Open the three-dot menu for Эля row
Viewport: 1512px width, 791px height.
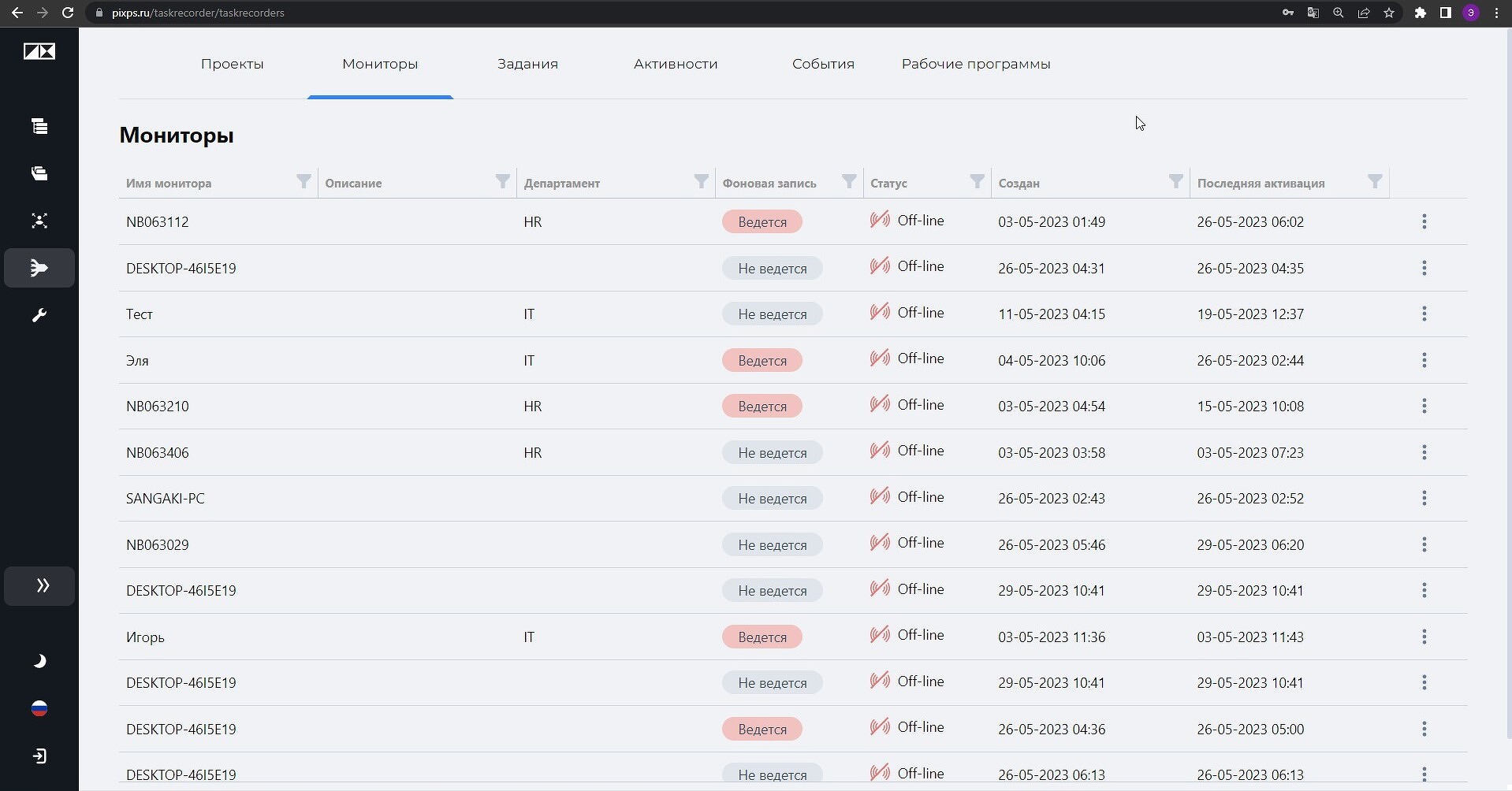1424,360
